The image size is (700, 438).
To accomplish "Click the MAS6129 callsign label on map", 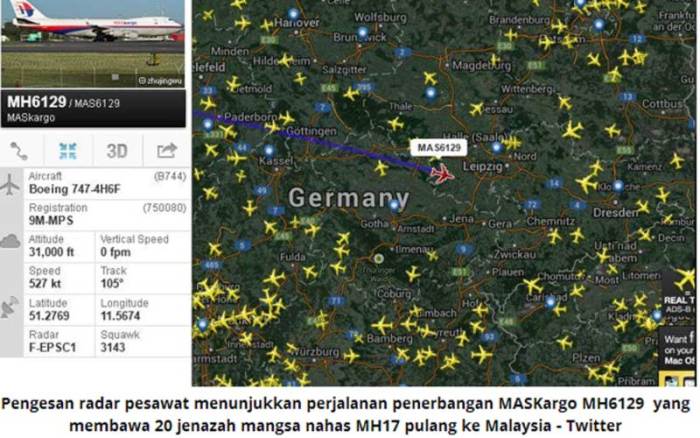I will [439, 148].
